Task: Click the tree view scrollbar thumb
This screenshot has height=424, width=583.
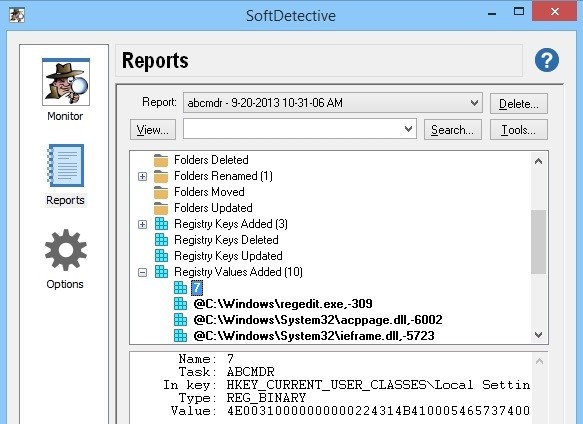Action: tap(538, 242)
